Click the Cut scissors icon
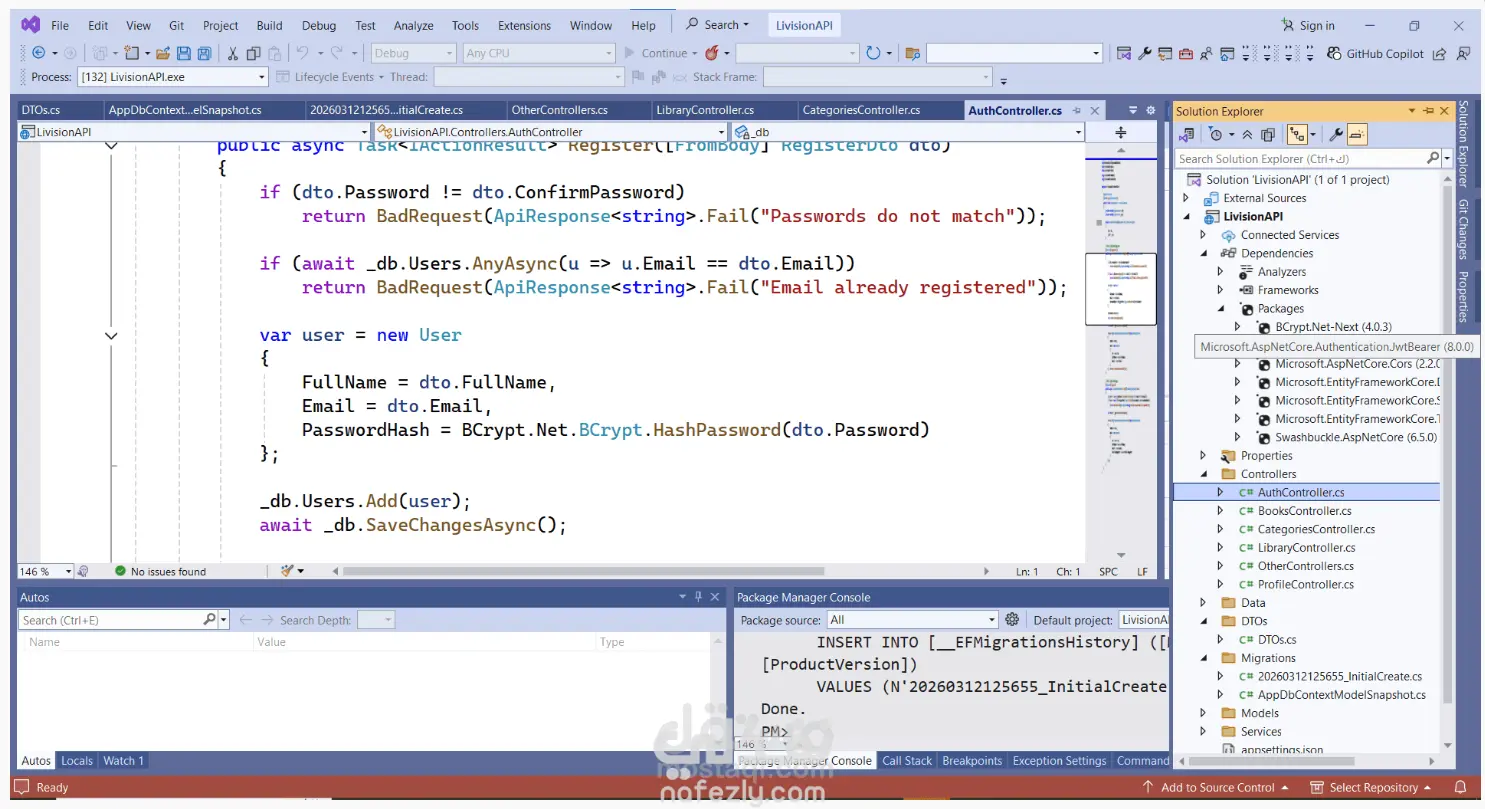 click(233, 53)
